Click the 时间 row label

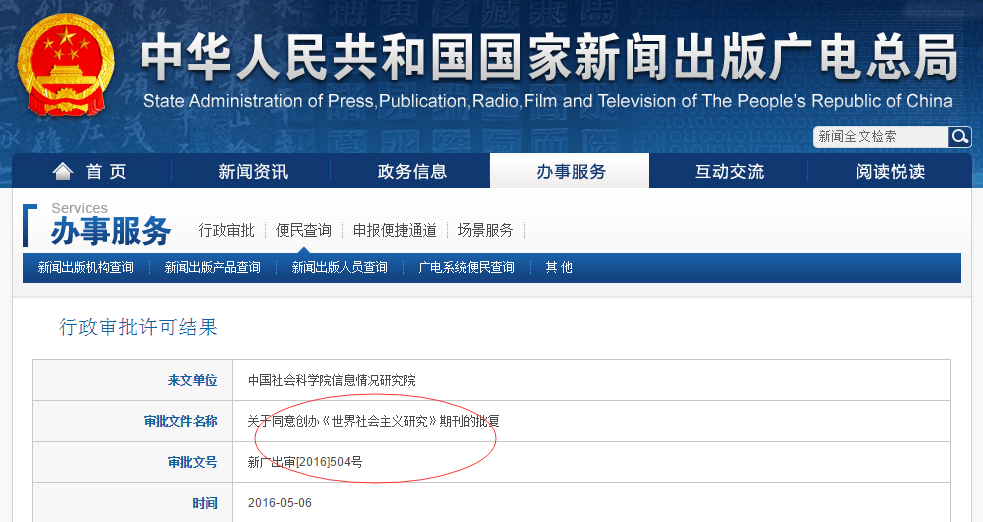[x=205, y=503]
